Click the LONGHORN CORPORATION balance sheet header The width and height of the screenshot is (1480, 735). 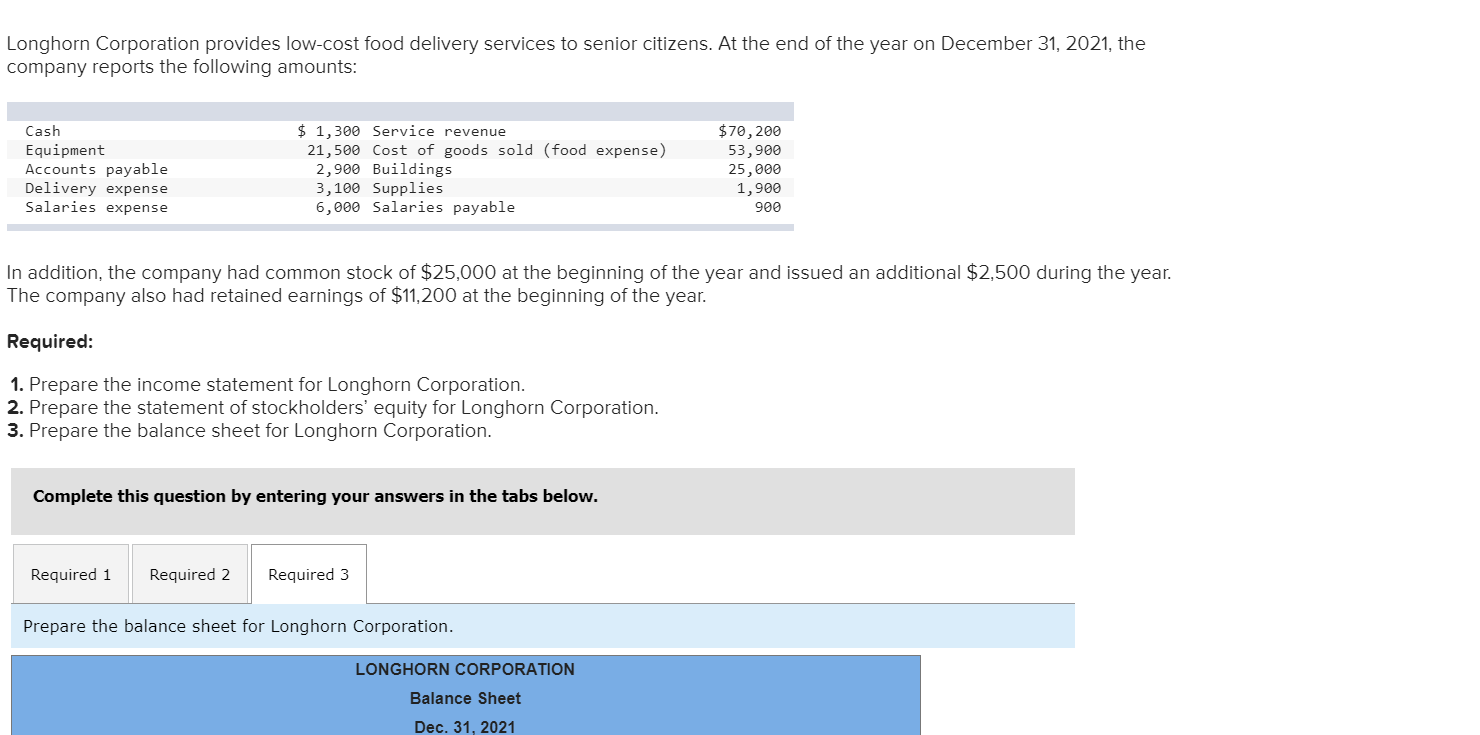coord(464,669)
